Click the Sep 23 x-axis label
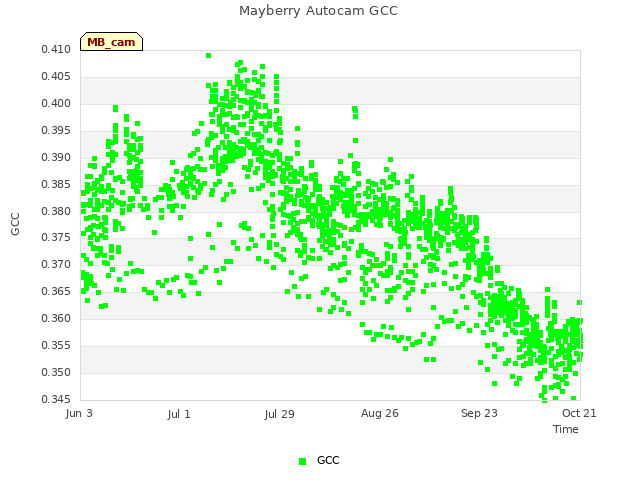 480,413
